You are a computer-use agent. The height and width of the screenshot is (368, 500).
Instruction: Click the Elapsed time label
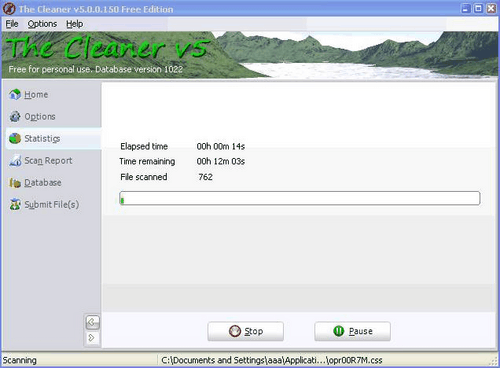click(x=144, y=146)
